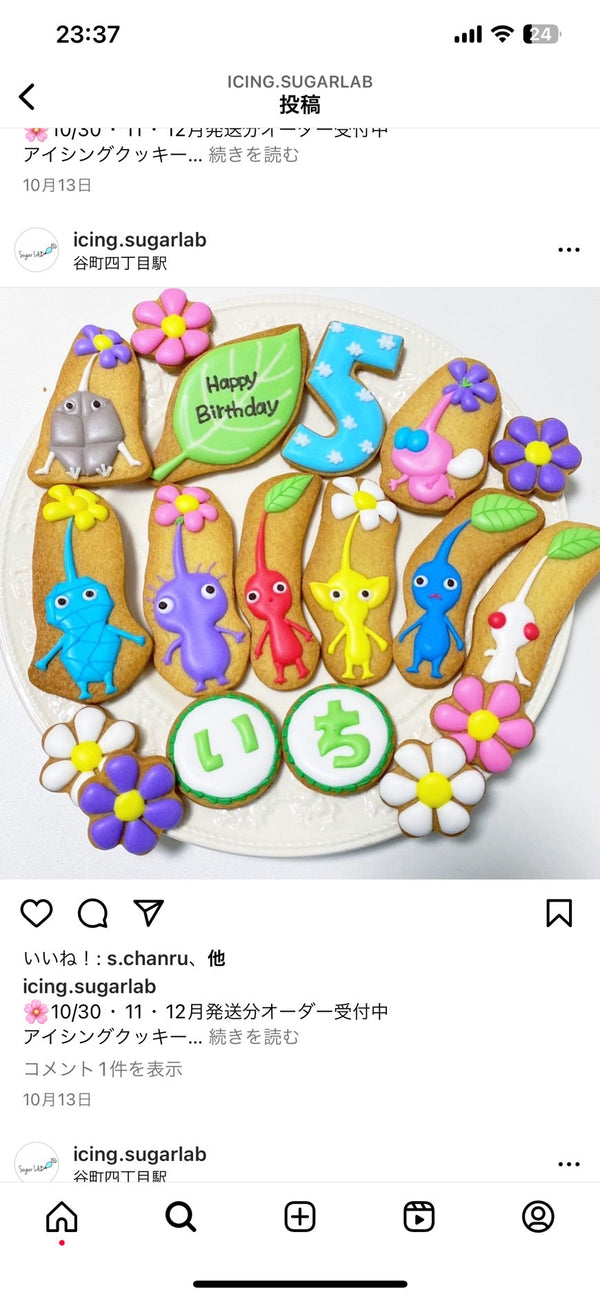Save post with bookmark icon

pos(559,912)
